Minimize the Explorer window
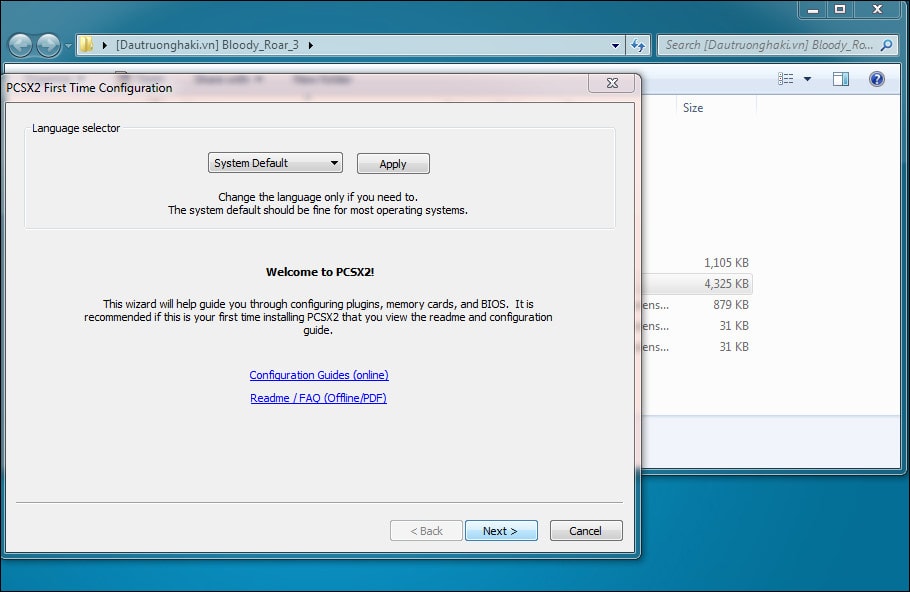The image size is (910, 592). pos(812,10)
